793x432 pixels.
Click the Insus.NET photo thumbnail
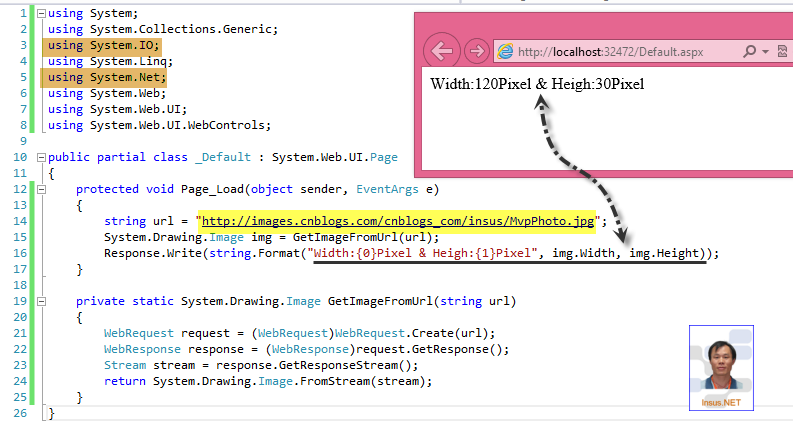pyautogui.click(x=721, y=368)
